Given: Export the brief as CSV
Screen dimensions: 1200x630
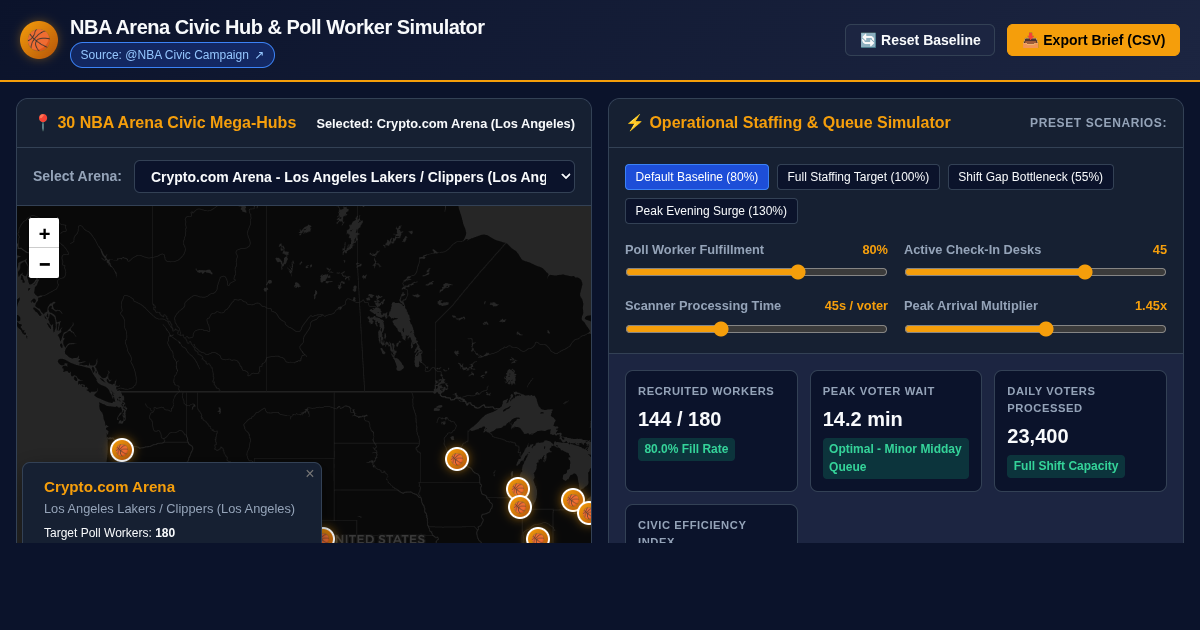Looking at the screenshot, I should 1093,40.
